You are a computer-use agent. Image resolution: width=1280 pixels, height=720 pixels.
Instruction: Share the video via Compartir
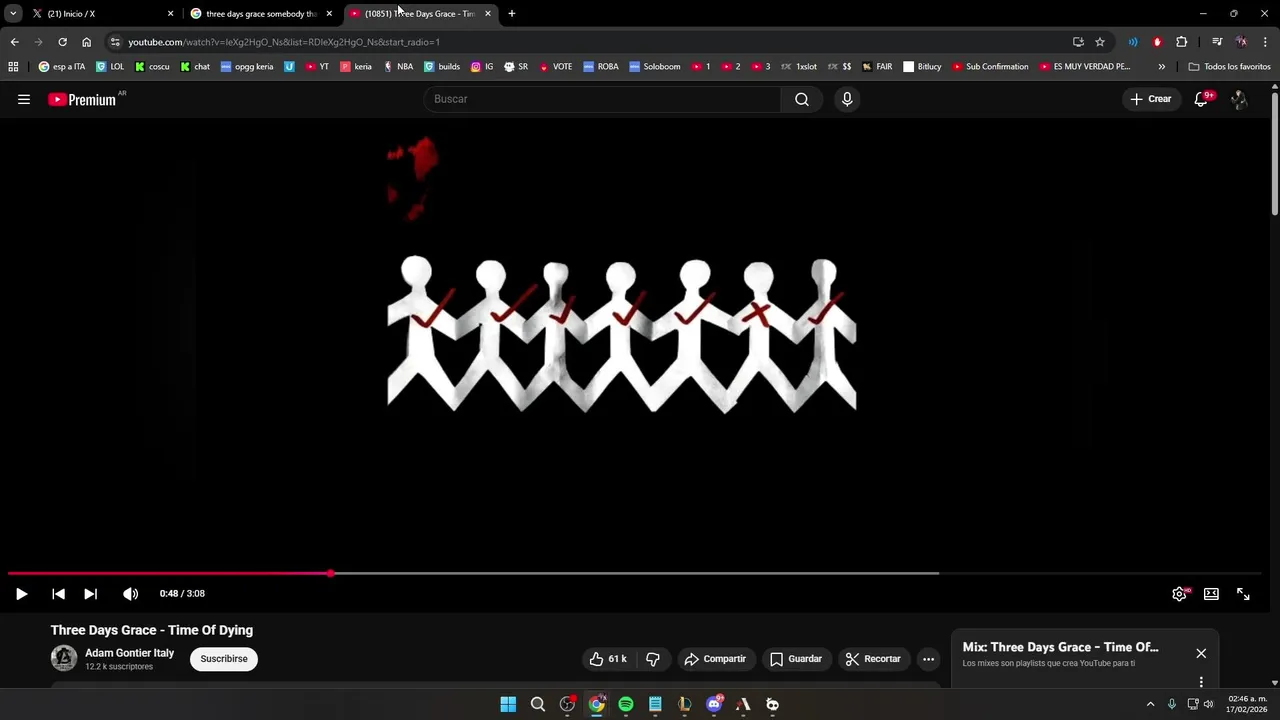click(x=715, y=658)
